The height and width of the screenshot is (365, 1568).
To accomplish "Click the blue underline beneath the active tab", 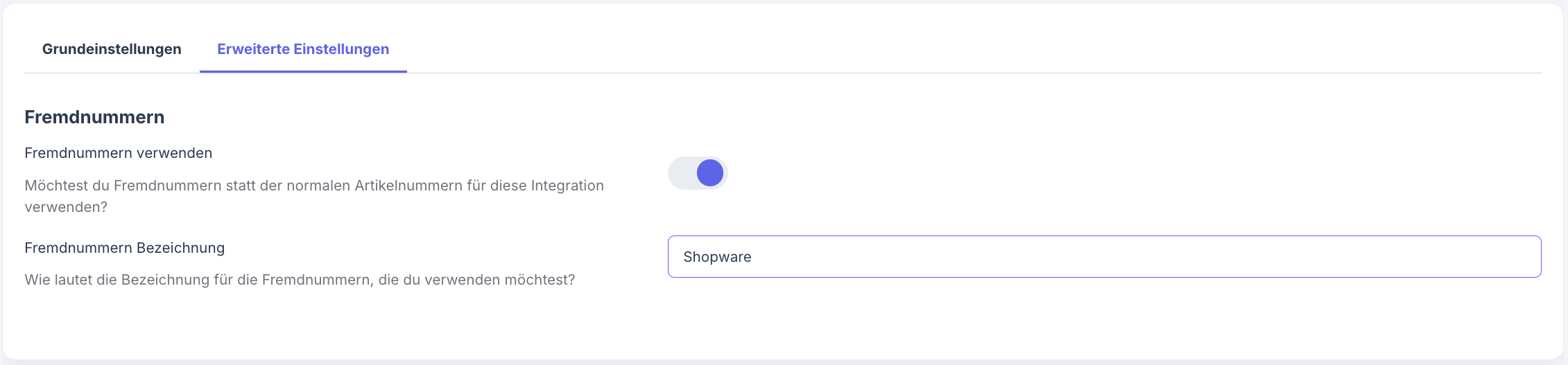I will (303, 71).
